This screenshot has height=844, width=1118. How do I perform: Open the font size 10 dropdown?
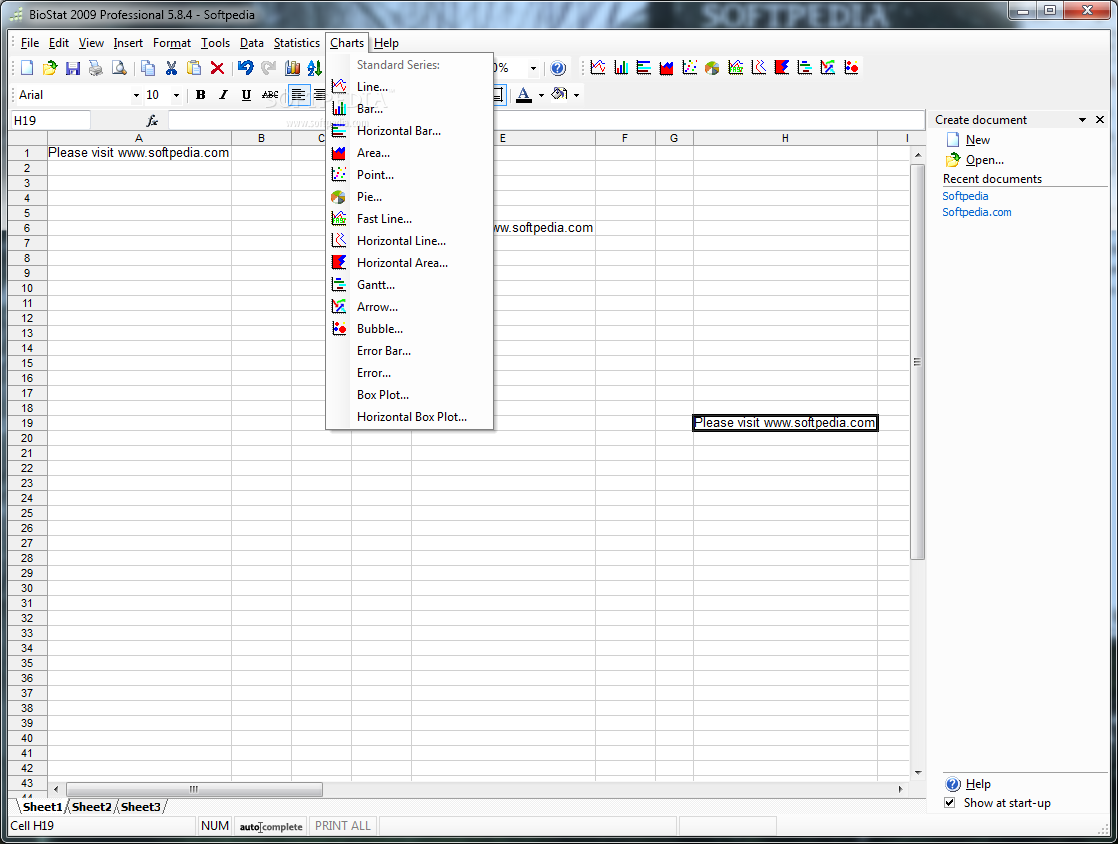(176, 95)
